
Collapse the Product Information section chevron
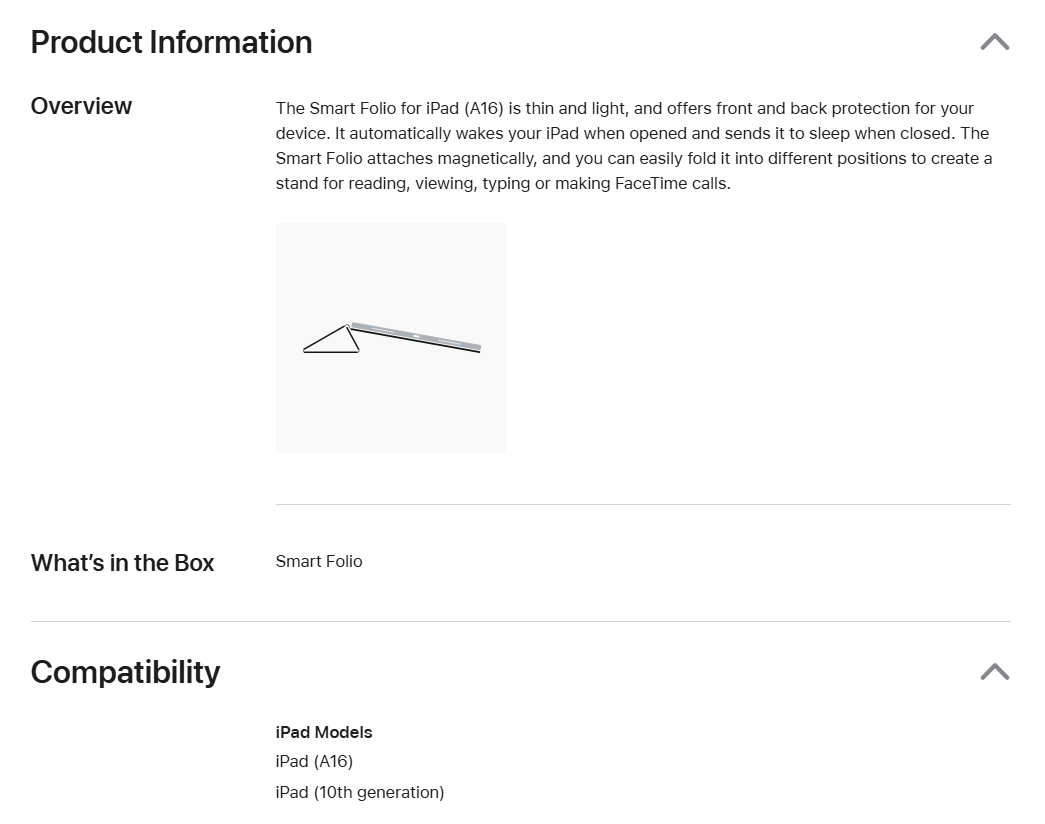(994, 42)
